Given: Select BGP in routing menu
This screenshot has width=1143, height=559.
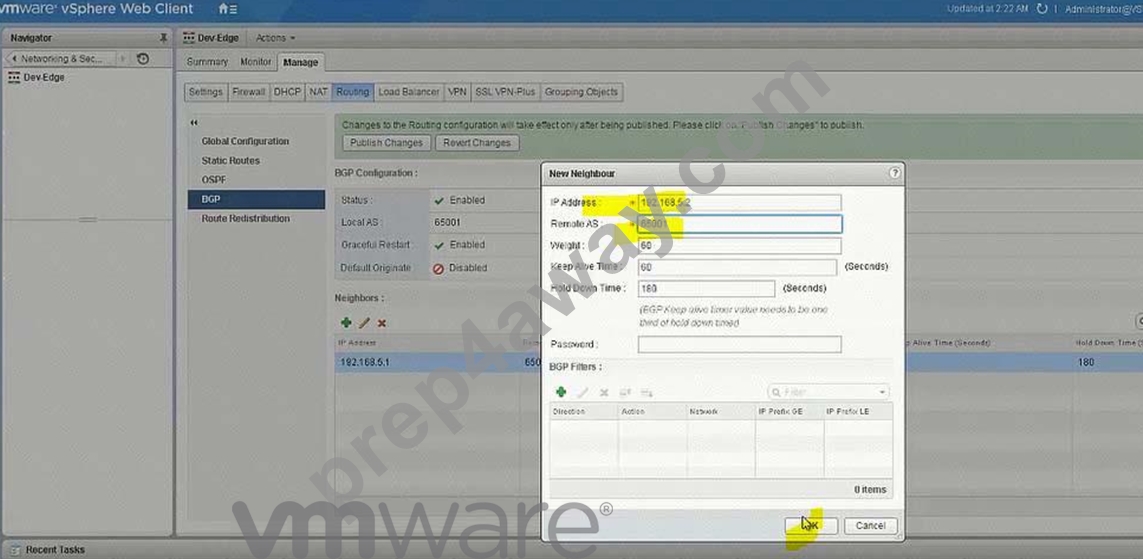Looking at the screenshot, I should (256, 199).
